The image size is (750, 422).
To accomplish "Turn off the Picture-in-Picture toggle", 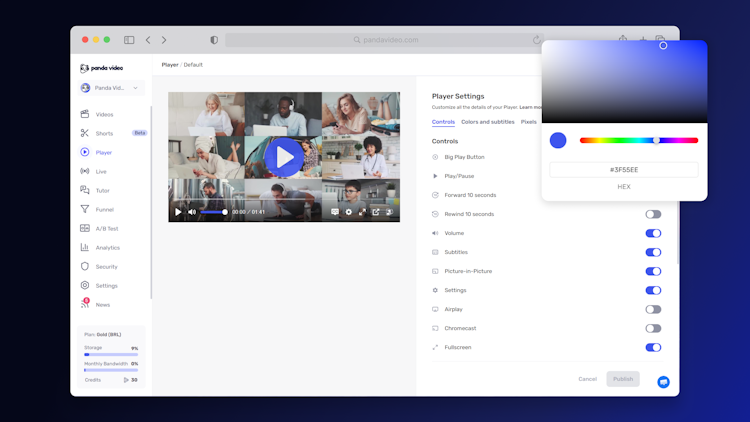I will click(x=653, y=271).
